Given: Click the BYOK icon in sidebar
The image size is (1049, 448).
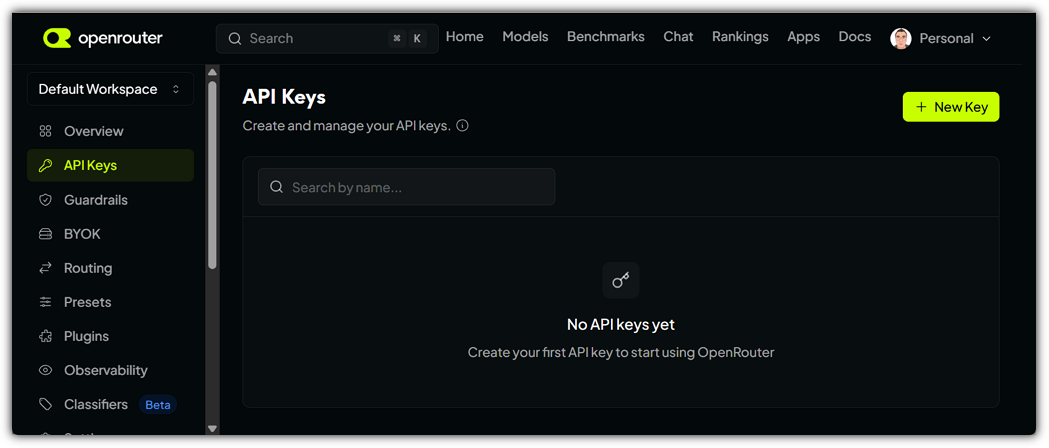Looking at the screenshot, I should tap(45, 234).
